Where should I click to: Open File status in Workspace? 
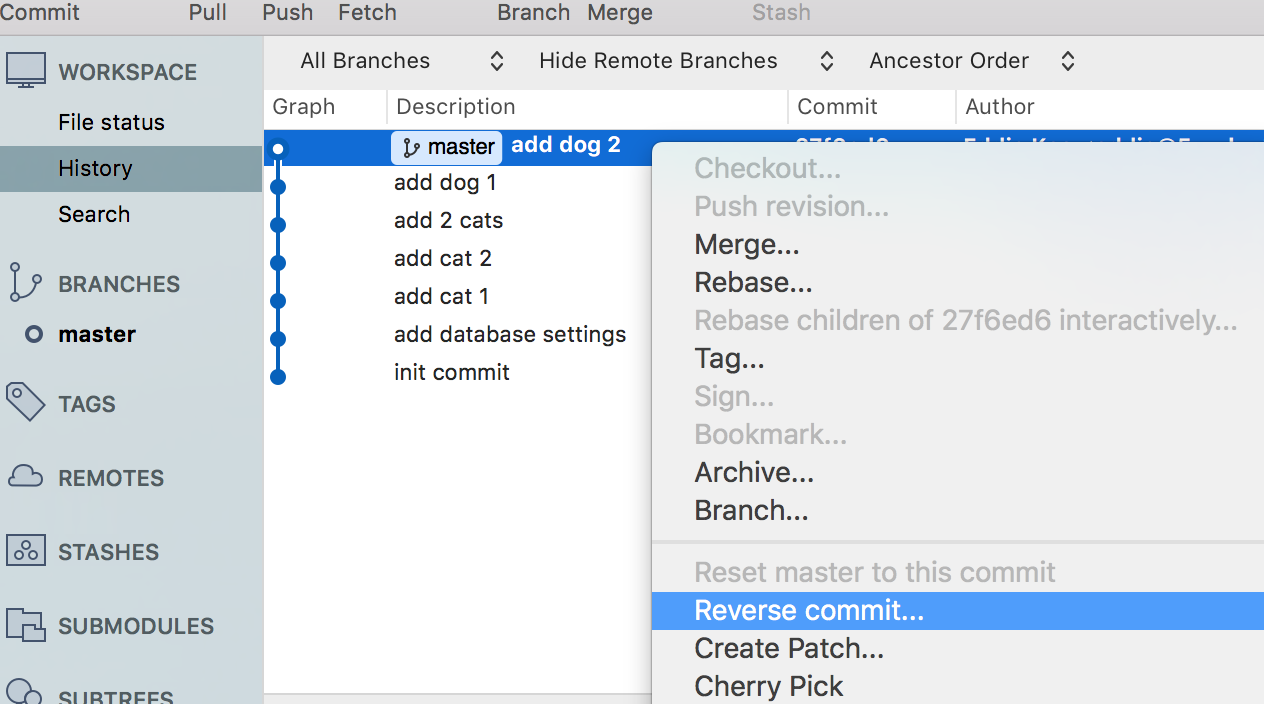(111, 122)
